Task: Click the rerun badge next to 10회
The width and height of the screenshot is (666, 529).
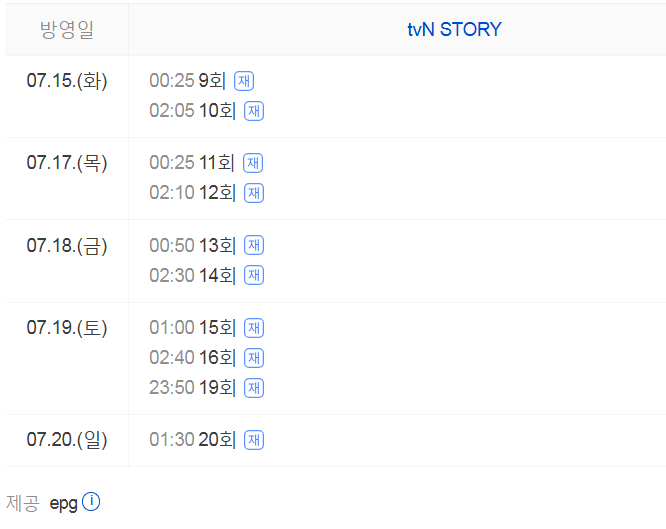Action: pyautogui.click(x=254, y=111)
